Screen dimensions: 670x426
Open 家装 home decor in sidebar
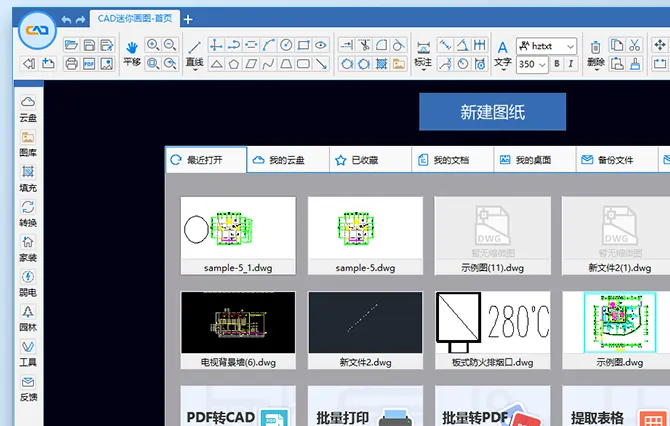click(x=28, y=249)
